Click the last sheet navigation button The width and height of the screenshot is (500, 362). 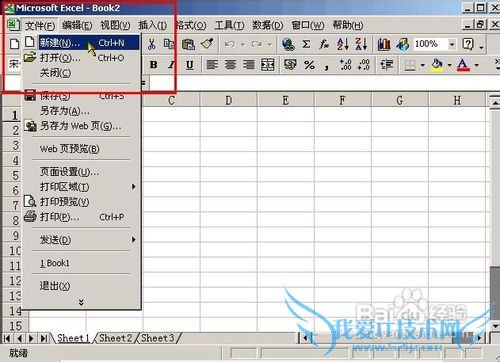click(x=44, y=338)
